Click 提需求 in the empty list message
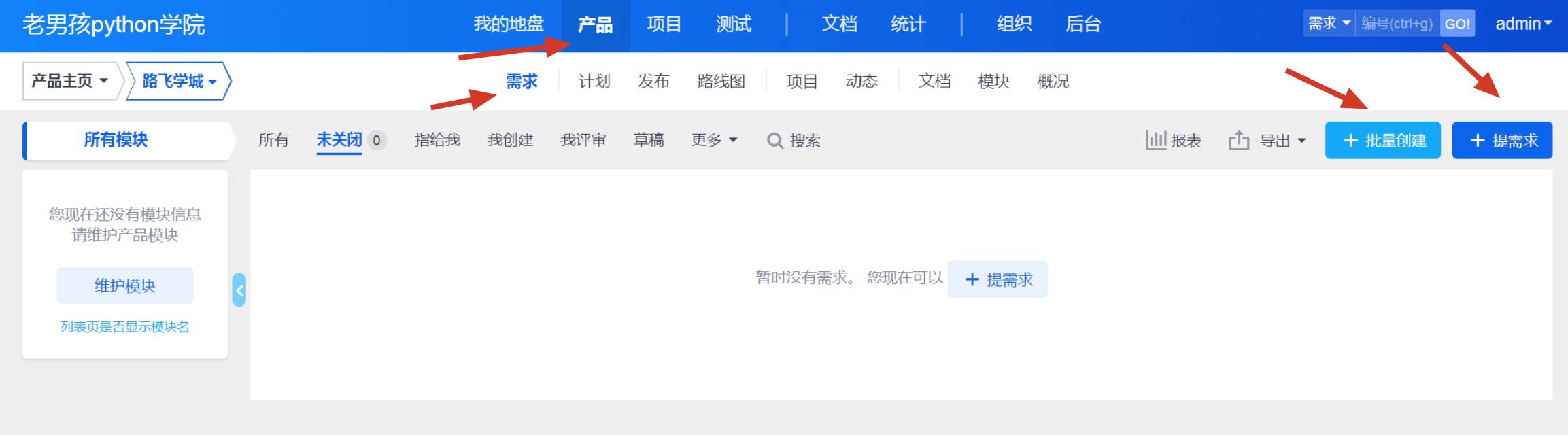 coord(997,279)
